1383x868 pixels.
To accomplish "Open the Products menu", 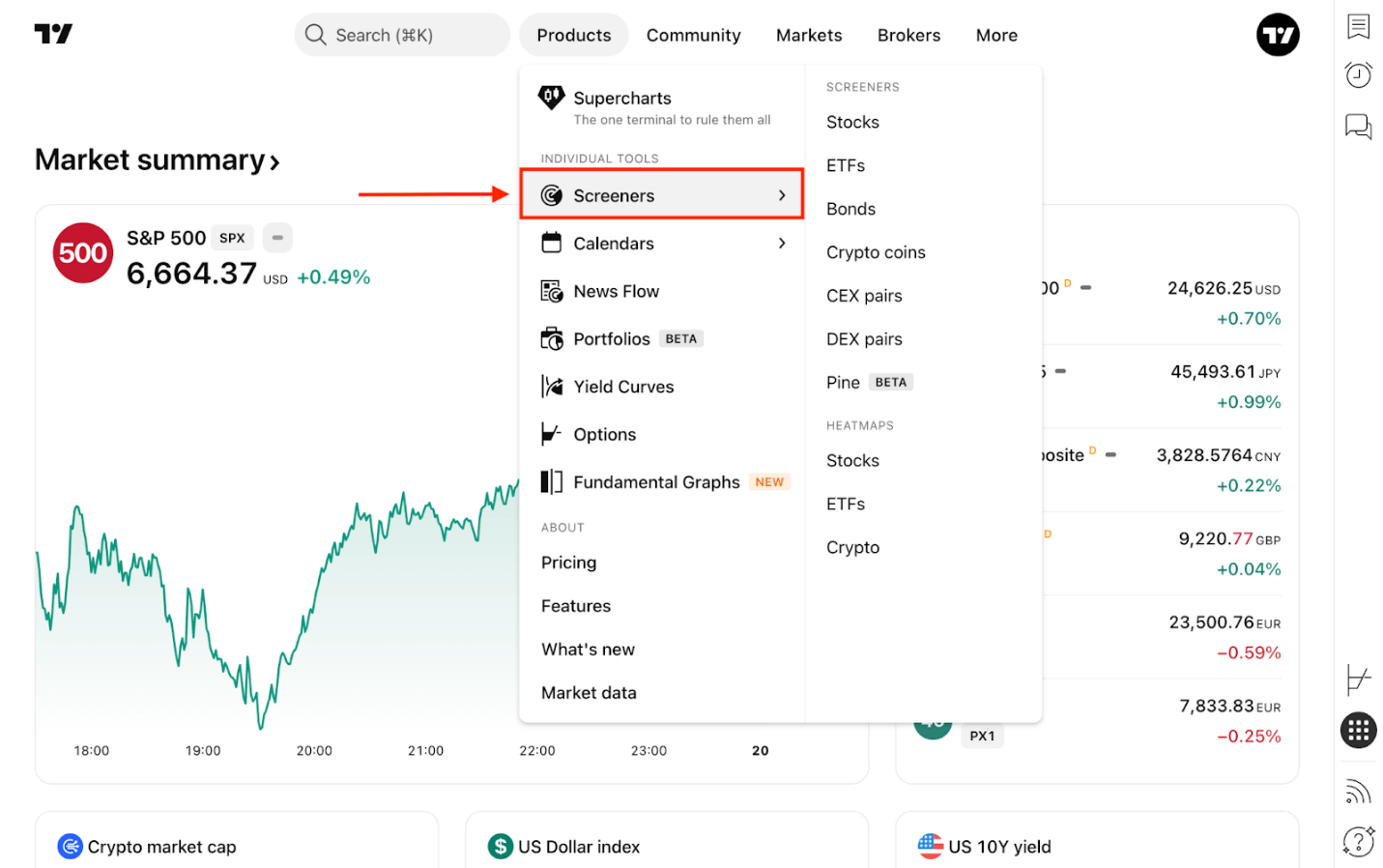I will pos(573,35).
